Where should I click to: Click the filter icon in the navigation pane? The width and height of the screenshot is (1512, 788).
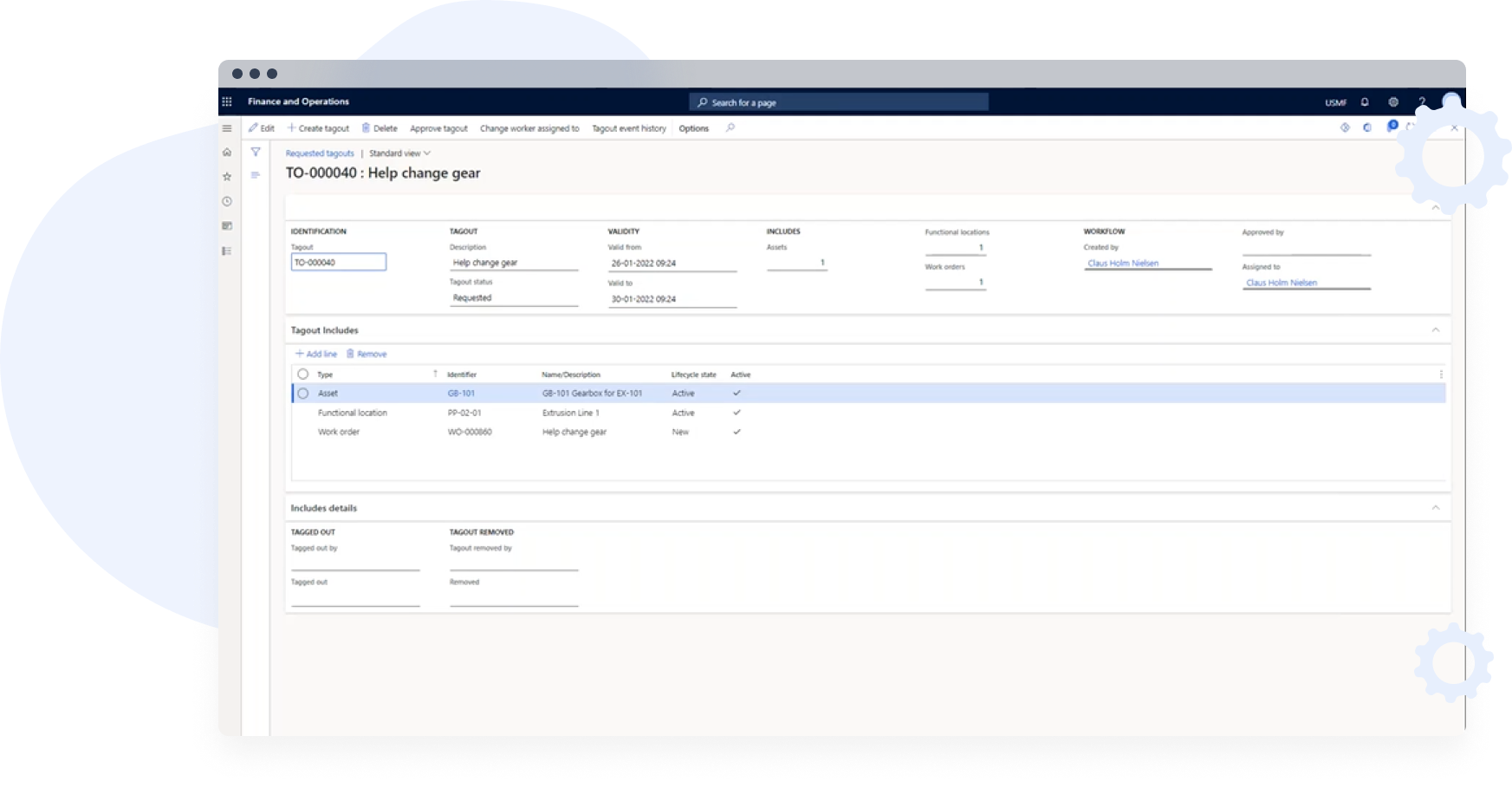point(256,152)
